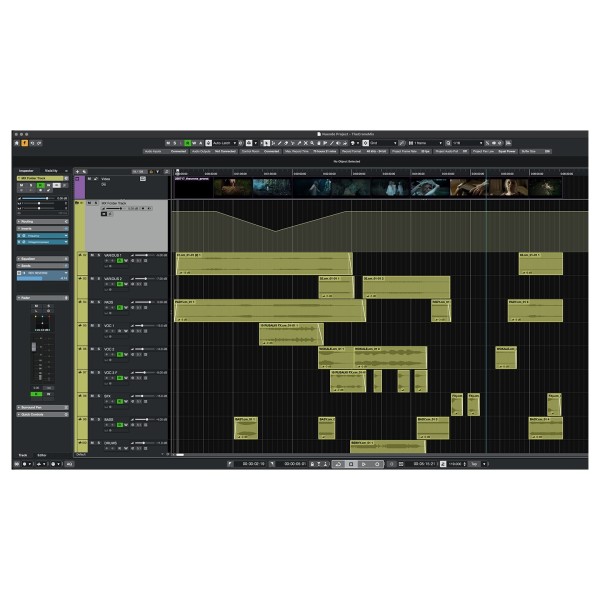Collapse the Inserts inspector section
Image resolution: width=600 pixels, height=600 pixels.
pos(42,228)
